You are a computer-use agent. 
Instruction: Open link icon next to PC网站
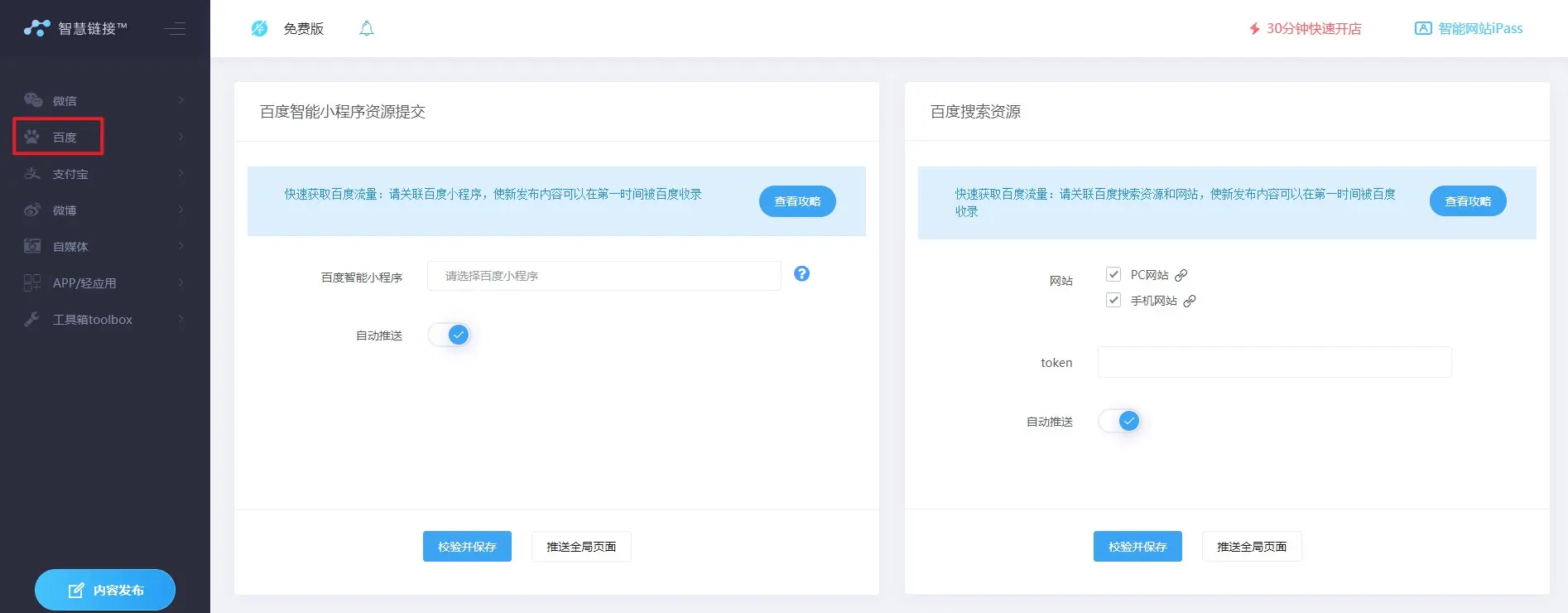(x=1181, y=275)
